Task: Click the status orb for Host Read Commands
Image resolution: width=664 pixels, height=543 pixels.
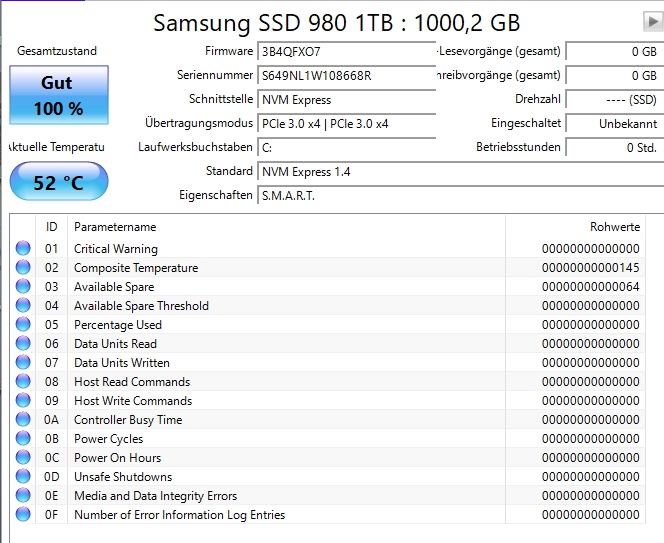Action: point(23,382)
